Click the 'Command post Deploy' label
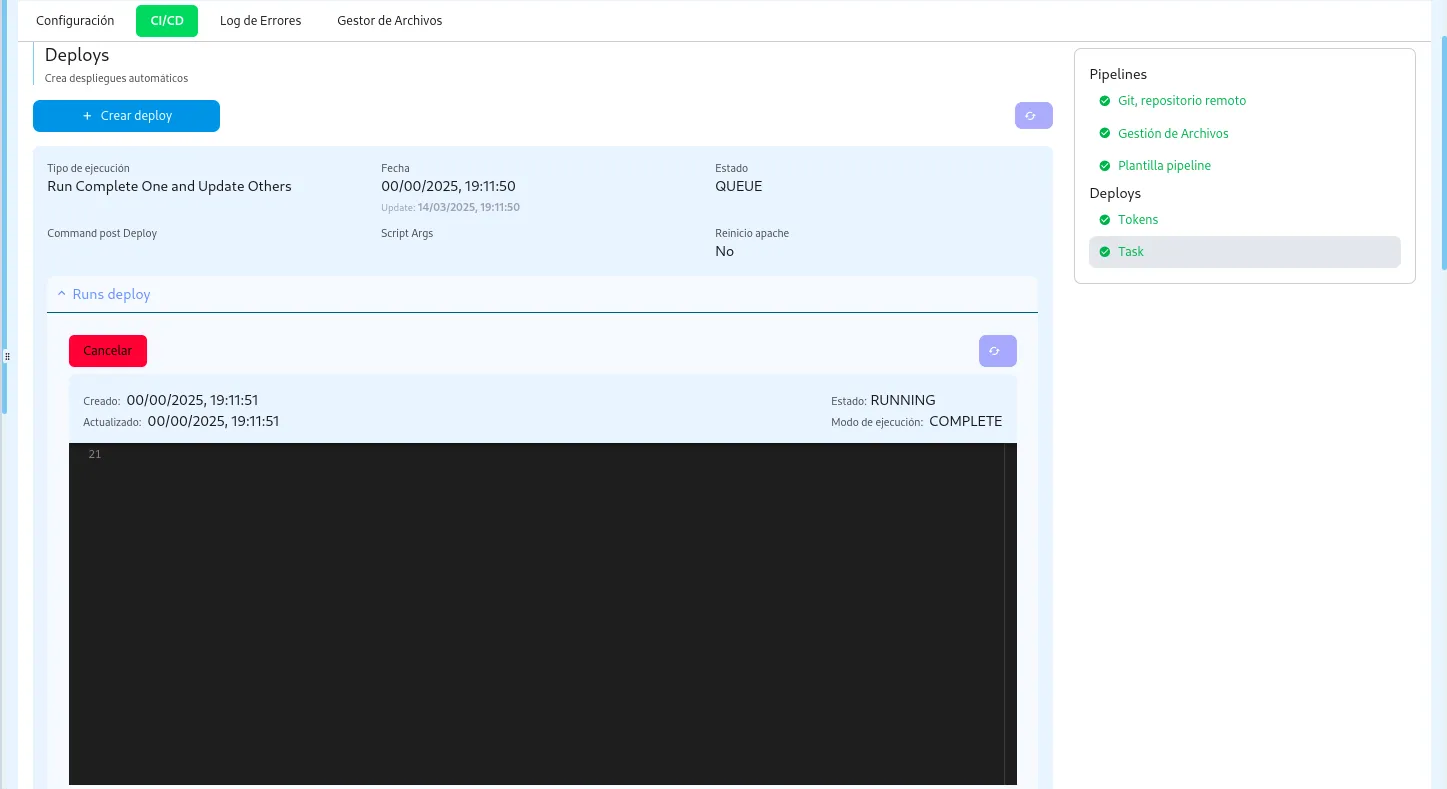The width and height of the screenshot is (1447, 789). (102, 233)
